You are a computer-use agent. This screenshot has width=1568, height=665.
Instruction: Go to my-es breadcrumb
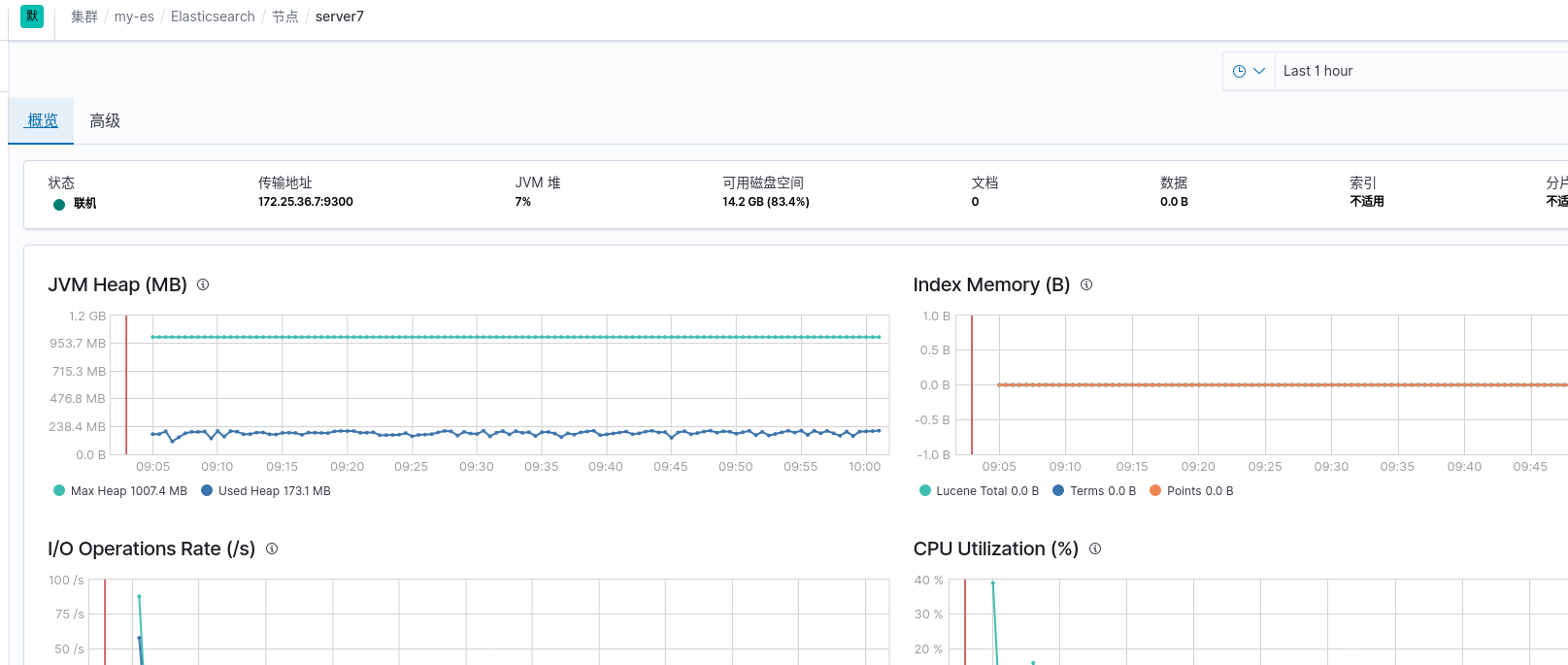[x=134, y=17]
